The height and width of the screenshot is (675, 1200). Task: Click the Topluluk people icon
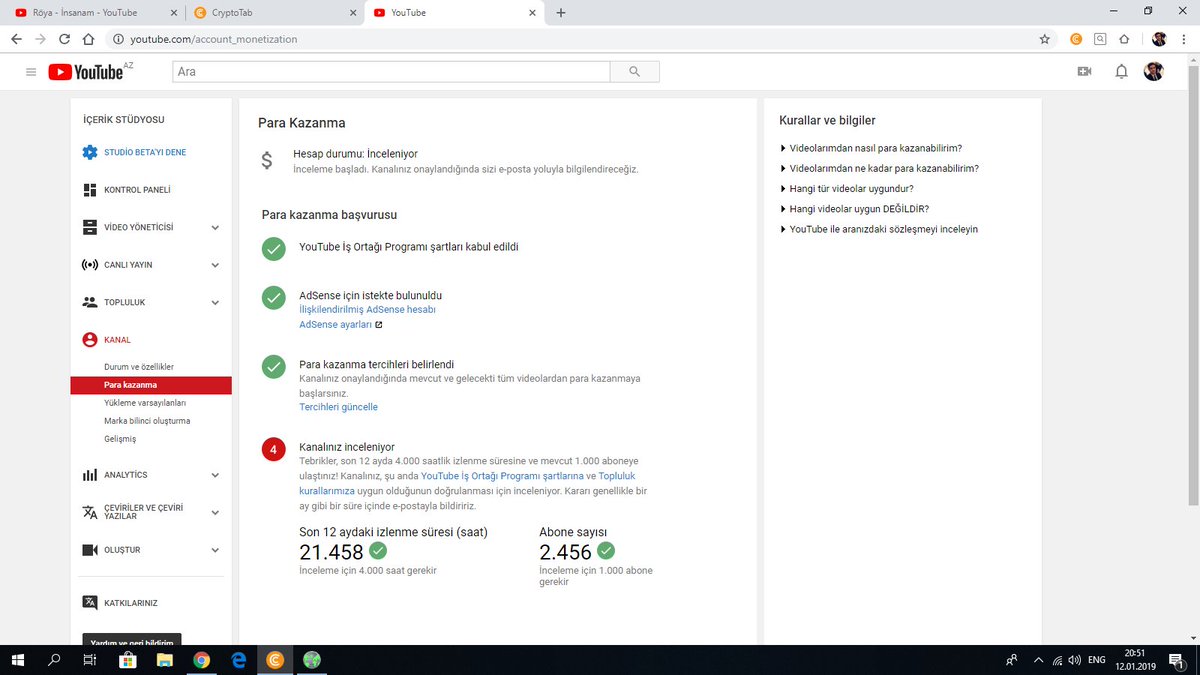90,302
